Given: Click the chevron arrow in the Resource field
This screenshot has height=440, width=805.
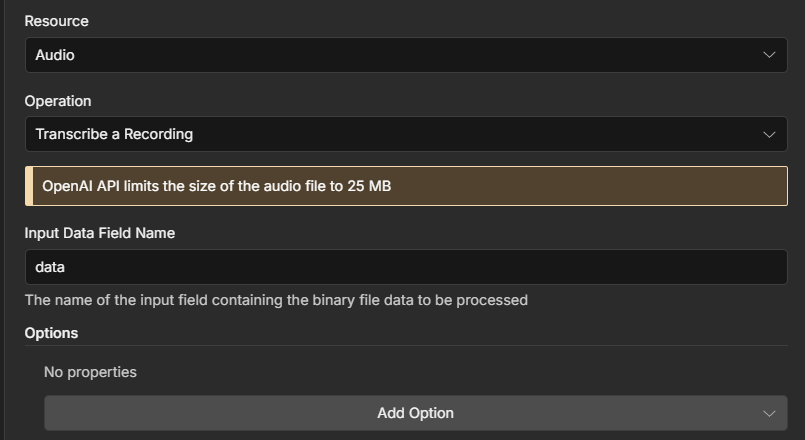Looking at the screenshot, I should click(769, 55).
